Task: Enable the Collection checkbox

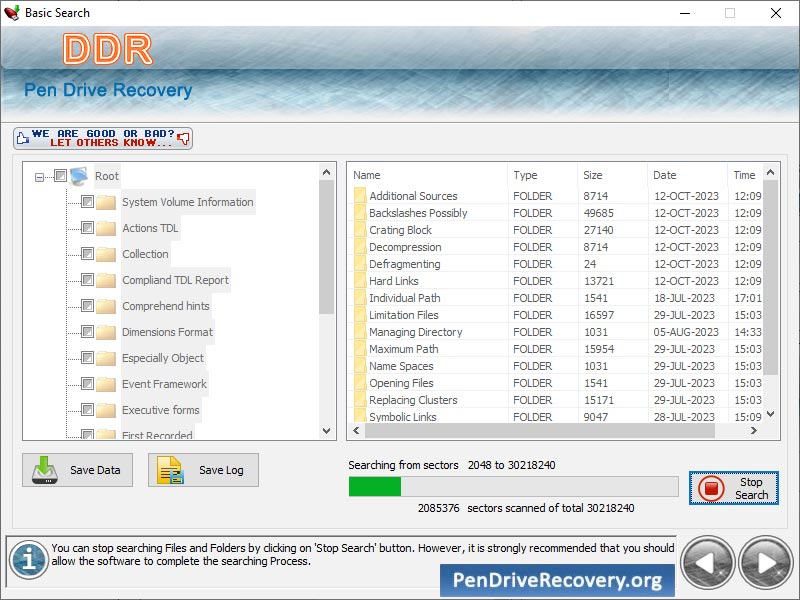Action: coord(89,254)
